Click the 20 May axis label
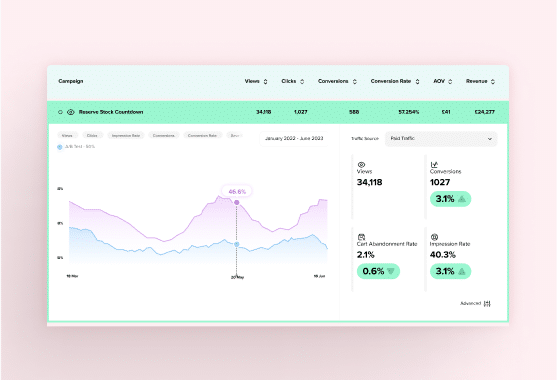The height and width of the screenshot is (380, 557). tap(237, 277)
